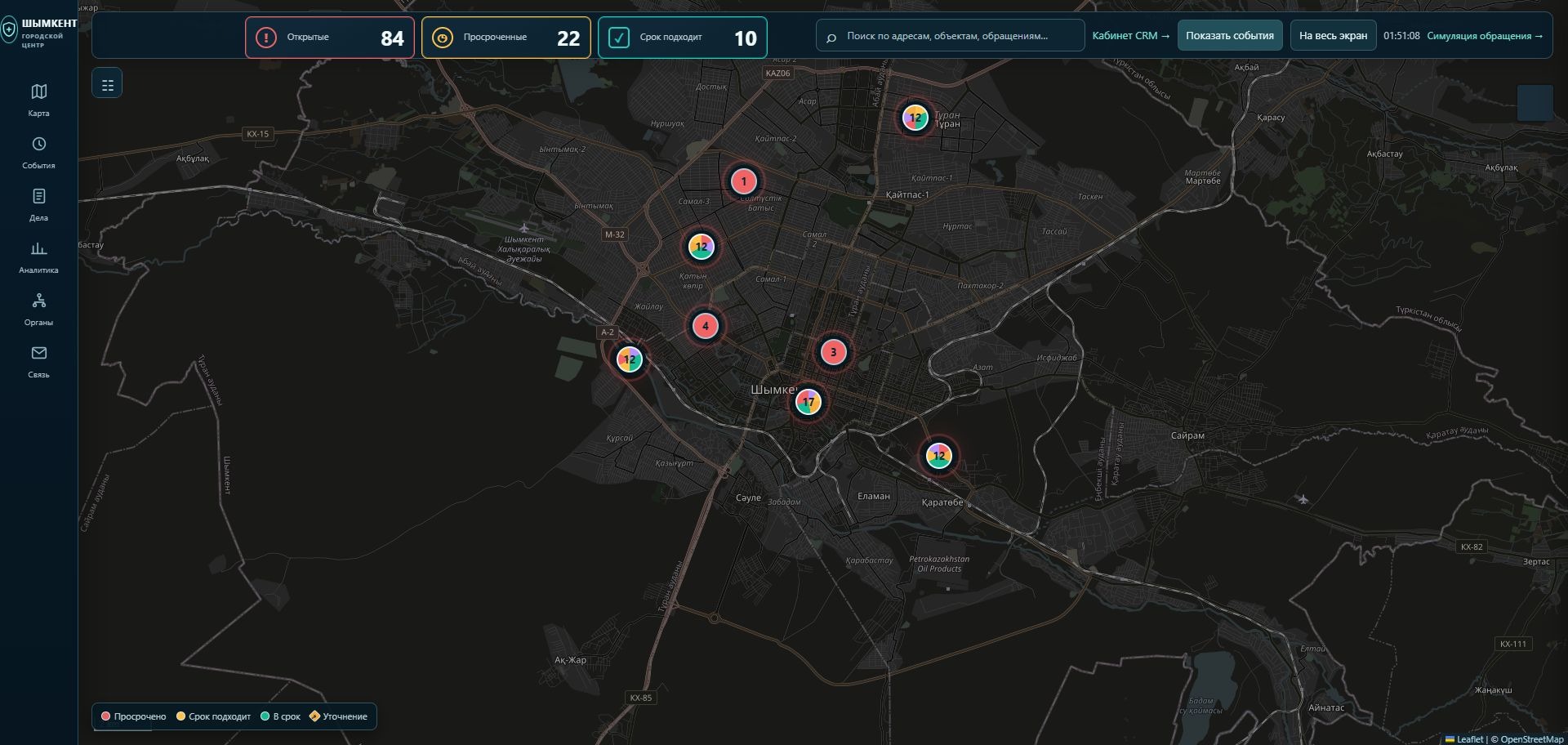Open the Кабинет CRM link
The width and height of the screenshot is (1568, 745).
pyautogui.click(x=1131, y=36)
